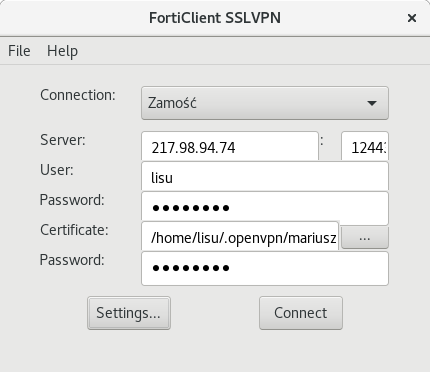This screenshot has height=372, width=430.
Task: Open the File menu
Action: [x=19, y=51]
